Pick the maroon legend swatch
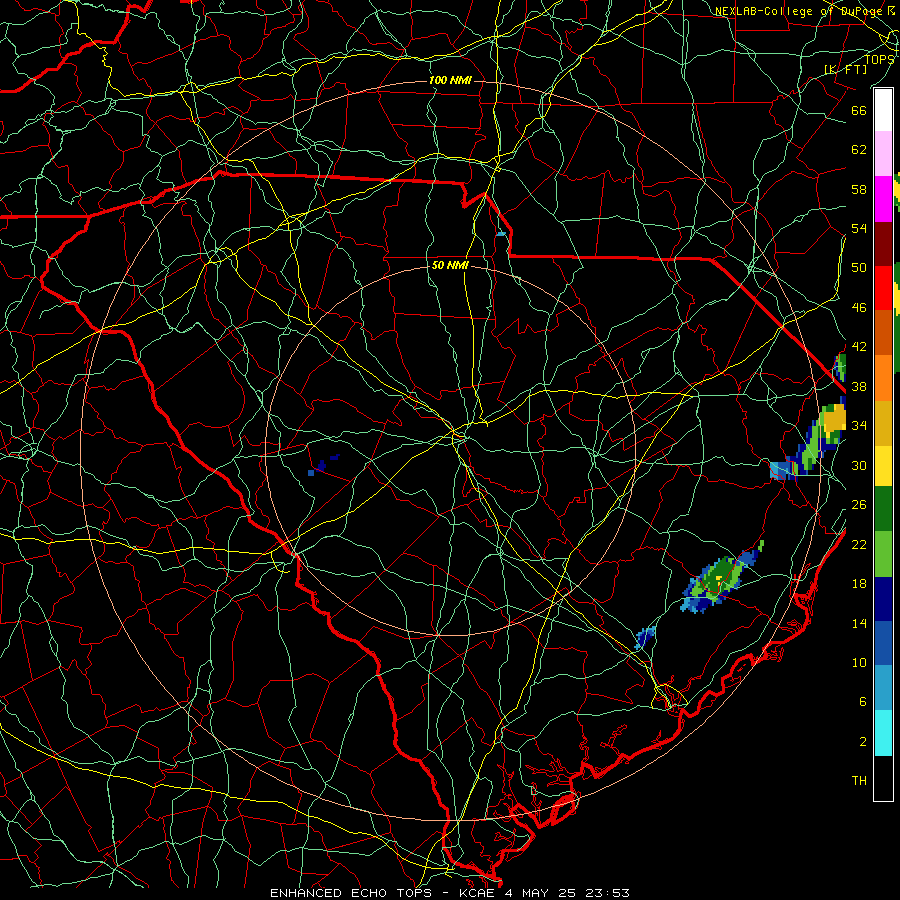Viewport: 900px width, 900px height. [x=883, y=244]
